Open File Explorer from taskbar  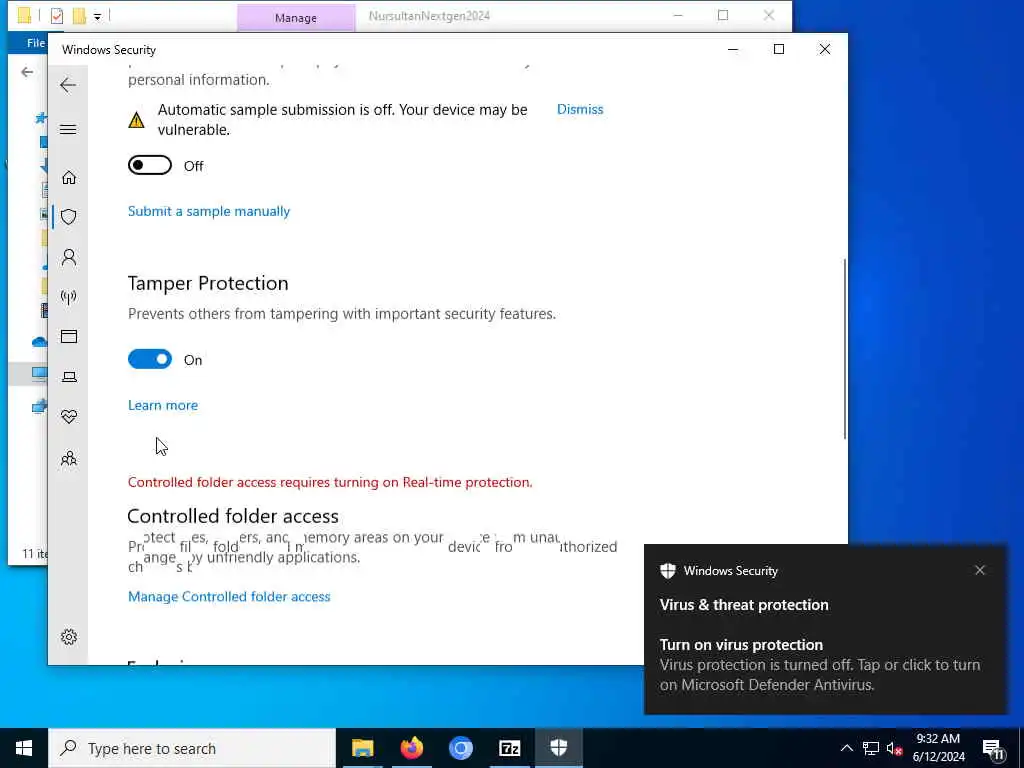click(362, 748)
